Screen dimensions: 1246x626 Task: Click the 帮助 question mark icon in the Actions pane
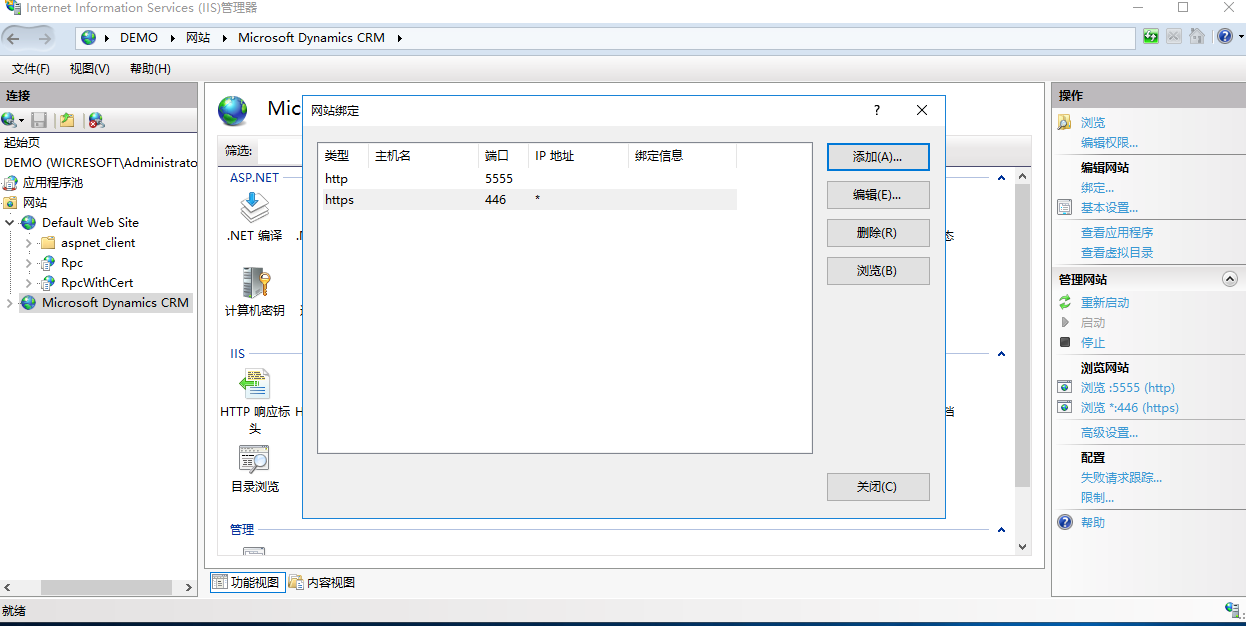pos(1065,522)
